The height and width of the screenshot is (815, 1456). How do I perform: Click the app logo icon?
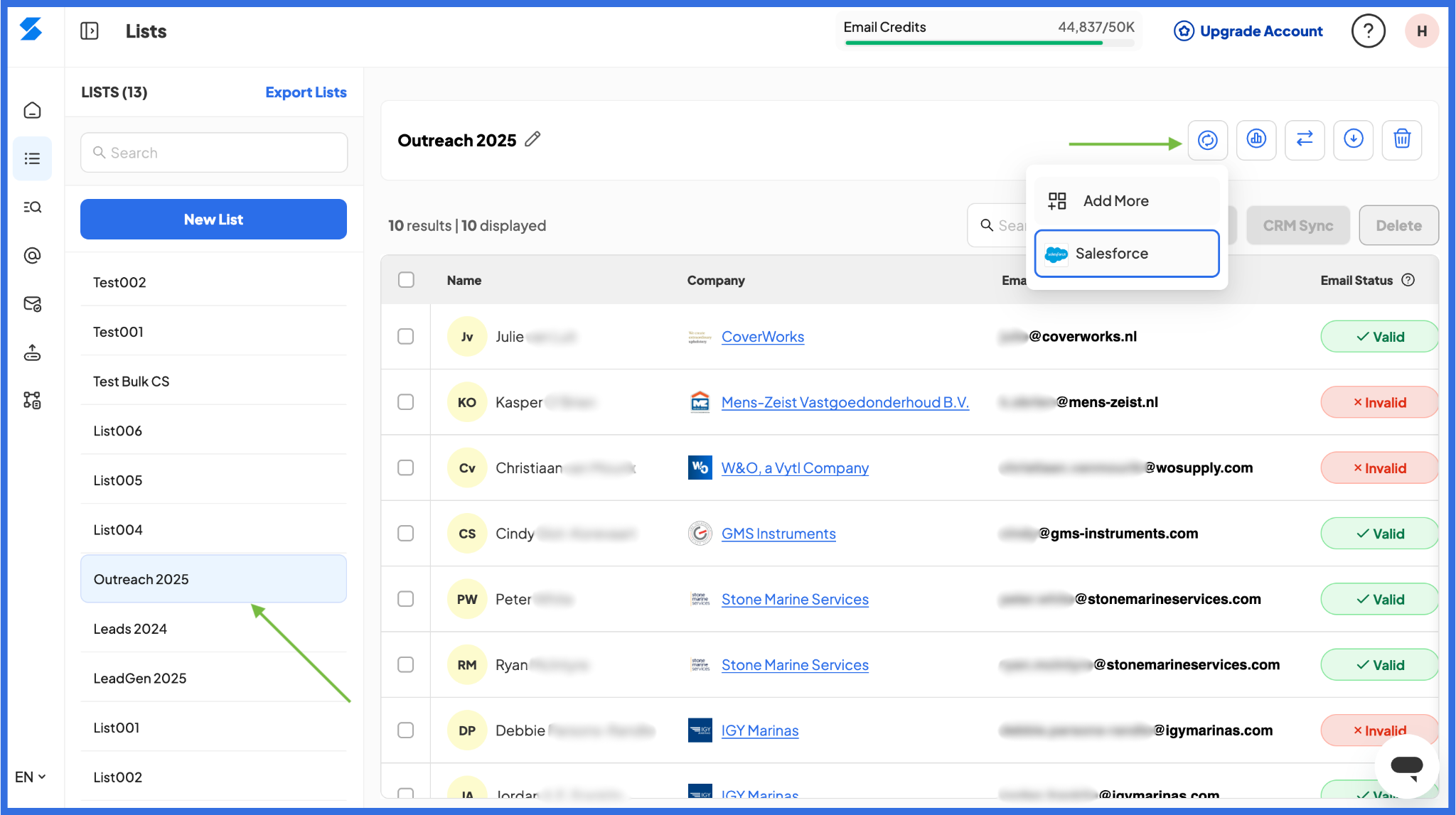click(x=31, y=29)
